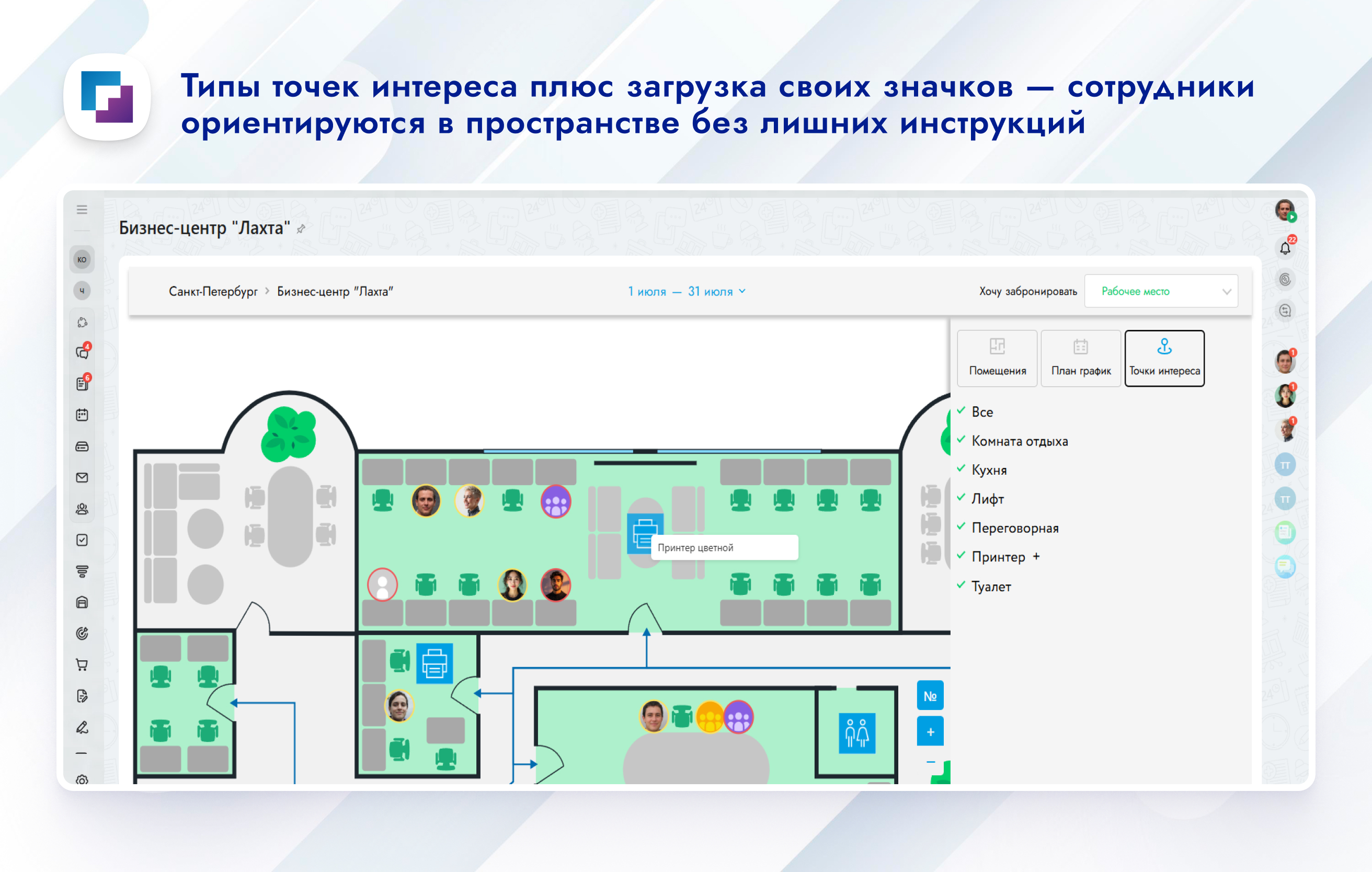Screen dimensions: 1372x872
Task: Click the printer icon in the small room
Action: pos(434,663)
